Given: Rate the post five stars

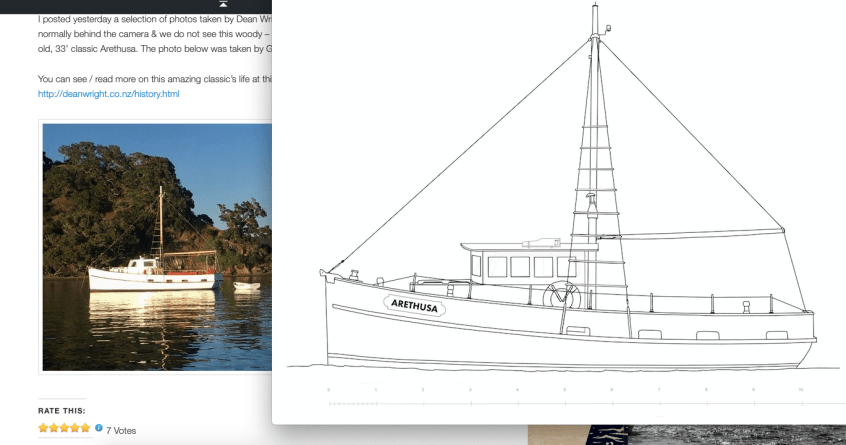Looking at the screenshot, I should tap(85, 428).
